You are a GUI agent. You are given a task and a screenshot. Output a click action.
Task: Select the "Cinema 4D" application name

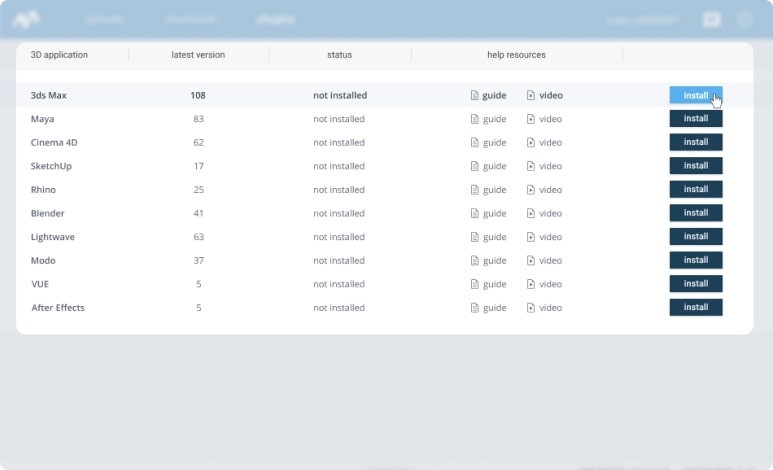coord(54,143)
